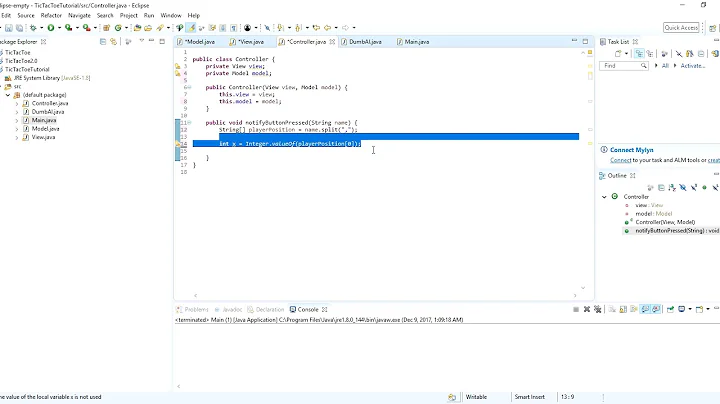
Task: Open the Window menu
Action: (x=171, y=15)
